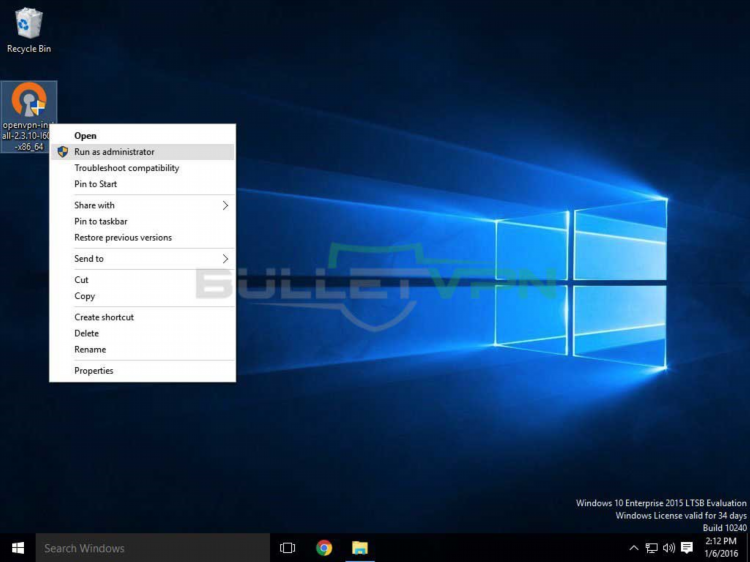Launch Google Chrome from the taskbar
750x562 pixels.
point(324,548)
